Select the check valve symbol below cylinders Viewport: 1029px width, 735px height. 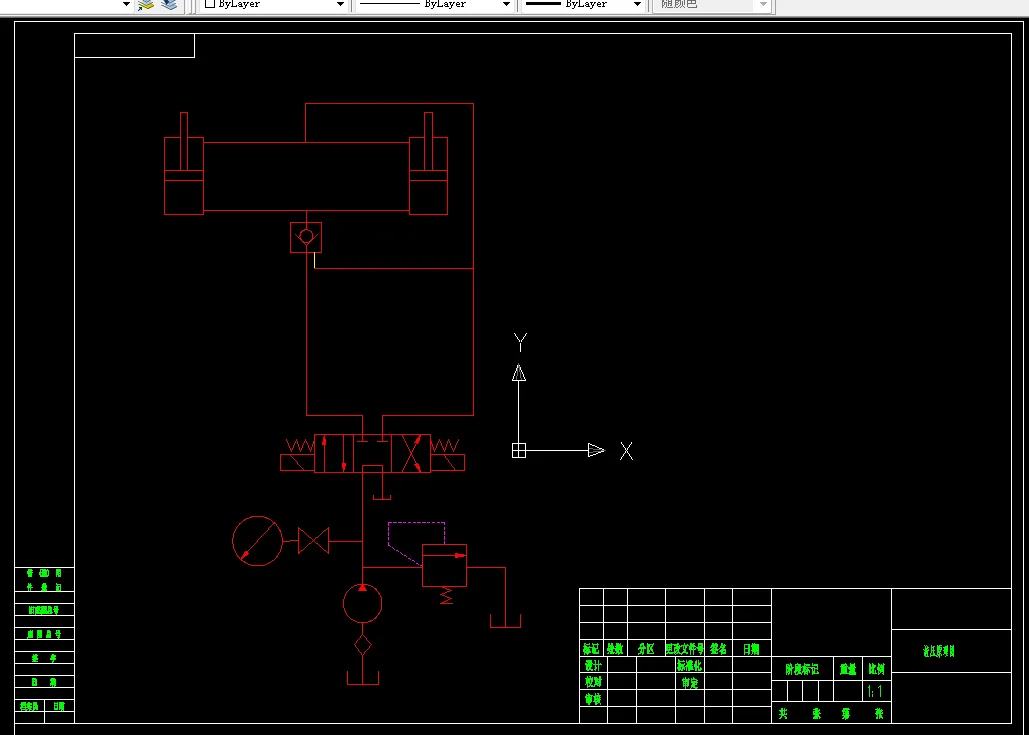306,237
